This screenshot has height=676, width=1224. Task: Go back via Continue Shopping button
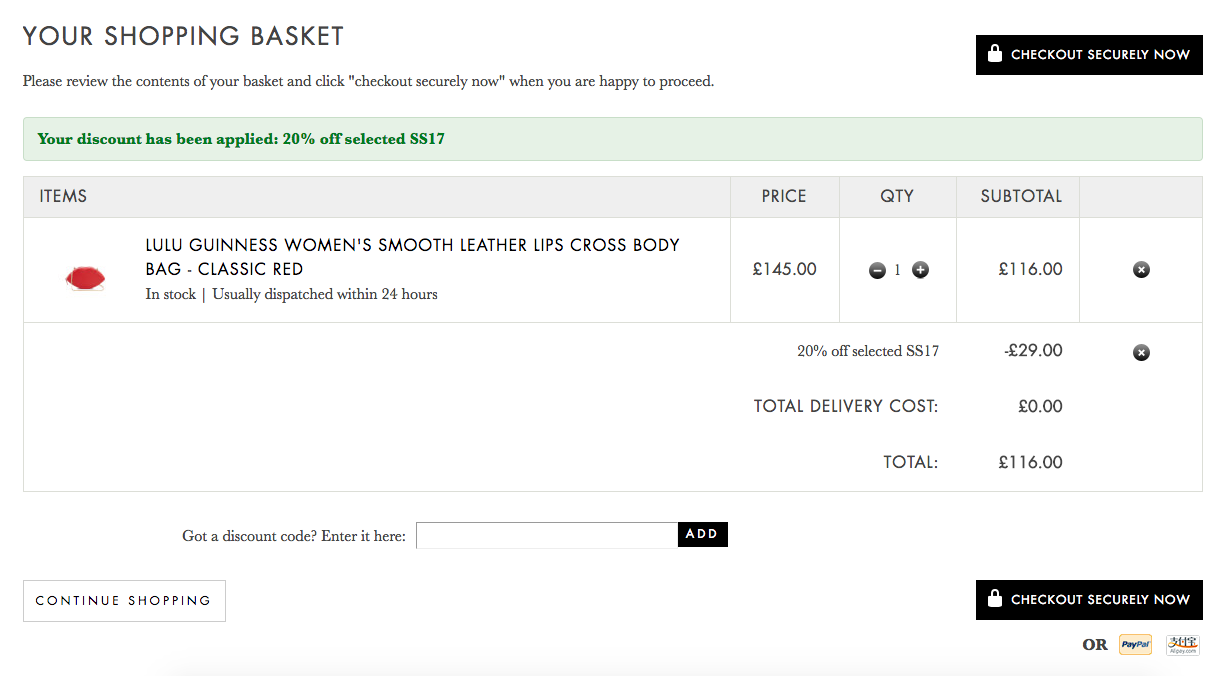[124, 601]
